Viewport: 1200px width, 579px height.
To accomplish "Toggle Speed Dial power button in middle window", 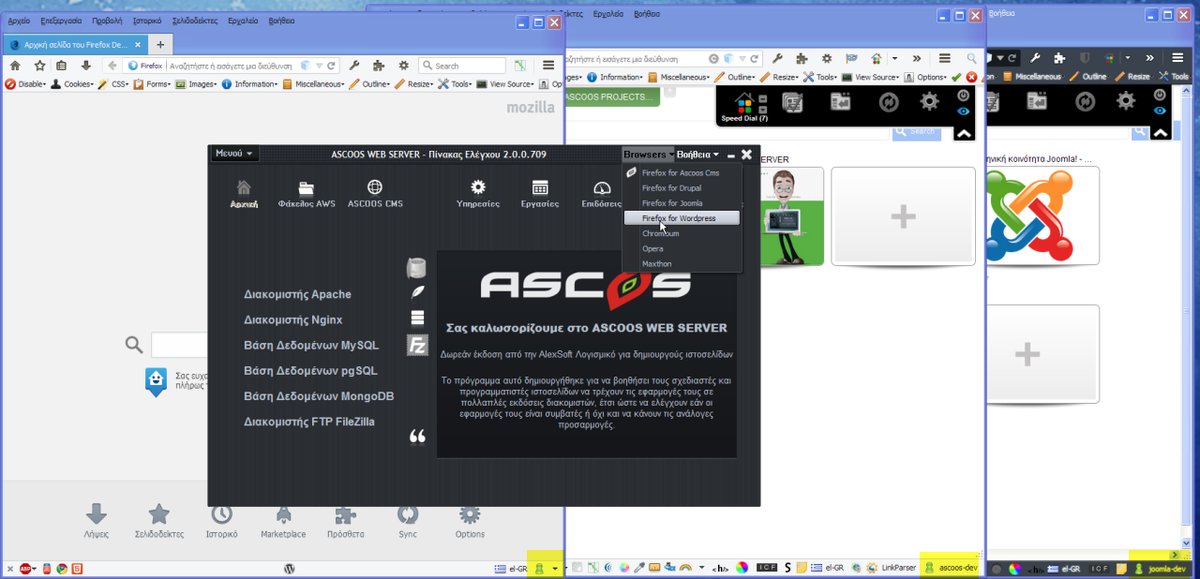I will [x=964, y=95].
